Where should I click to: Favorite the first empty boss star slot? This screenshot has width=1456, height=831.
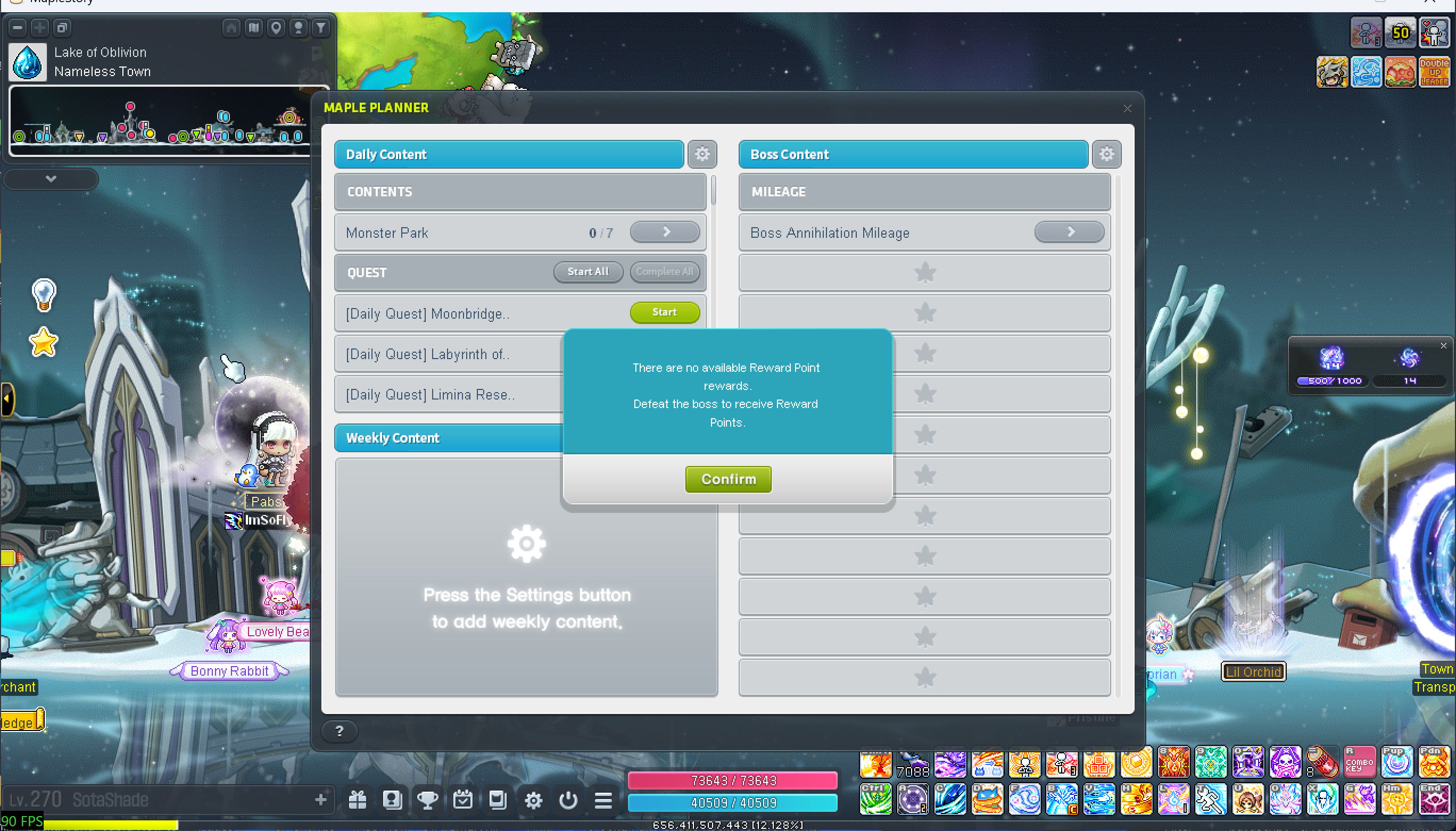point(924,273)
